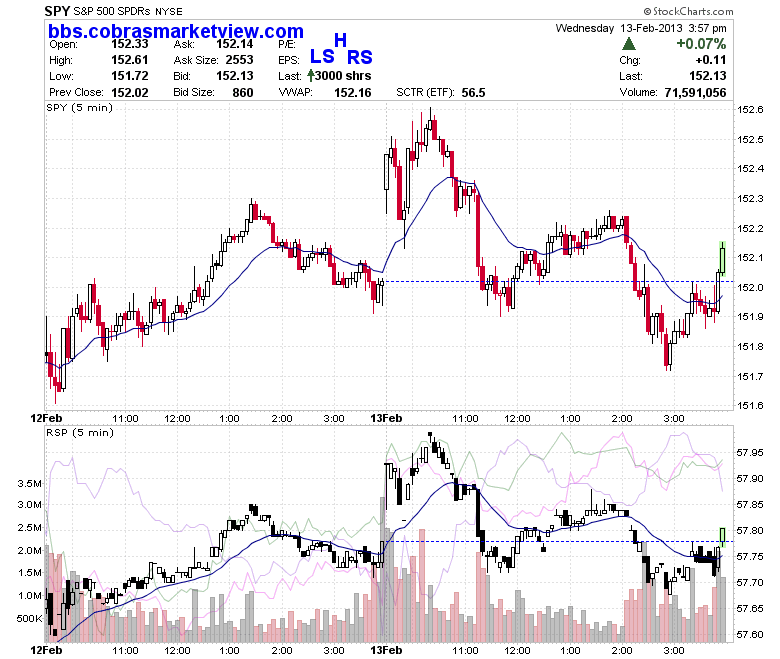Select the High value 152.61
Viewport: 780px width, 659px height.
click(129, 60)
